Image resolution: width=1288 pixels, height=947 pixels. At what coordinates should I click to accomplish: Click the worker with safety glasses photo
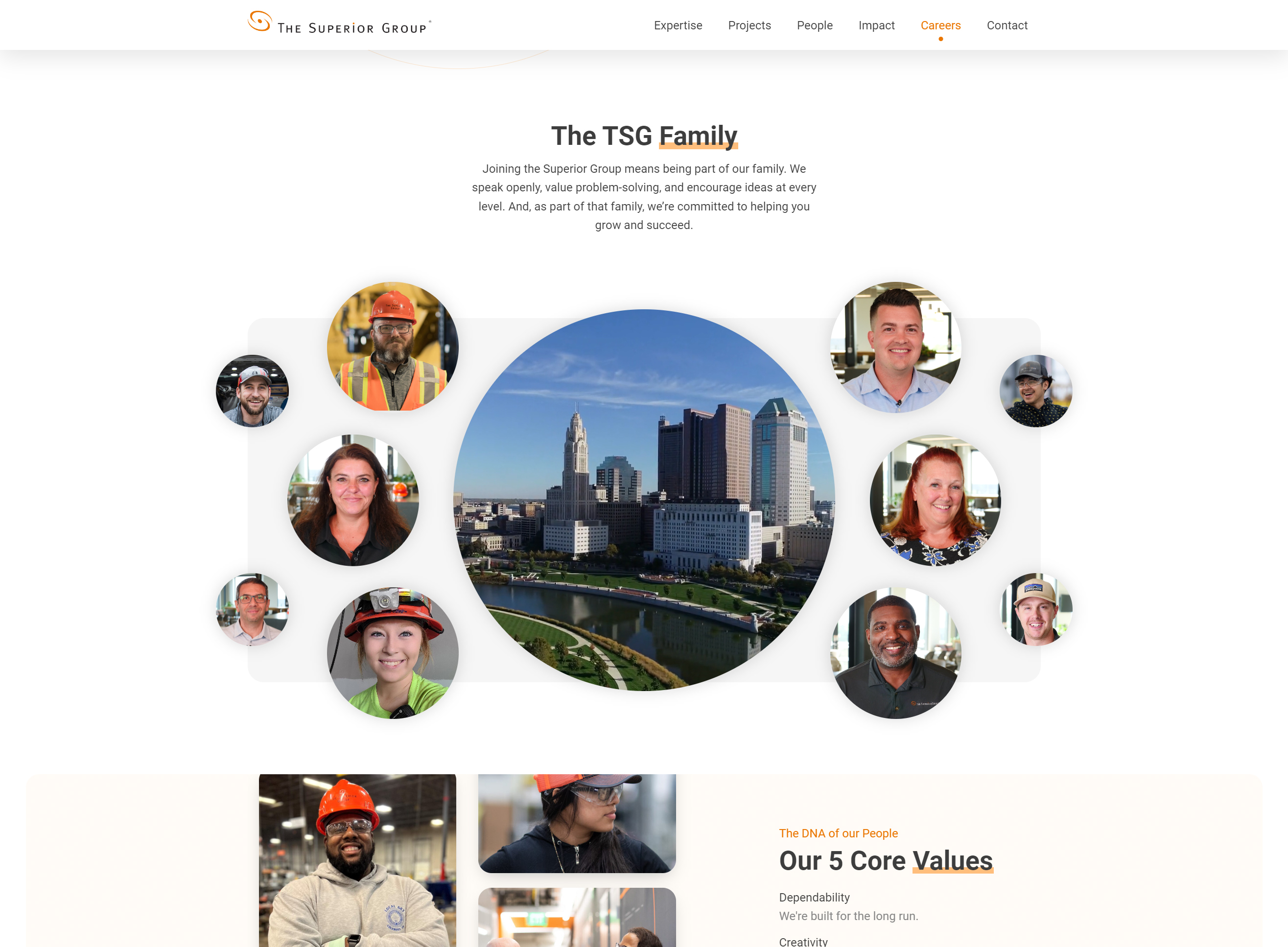tap(578, 822)
